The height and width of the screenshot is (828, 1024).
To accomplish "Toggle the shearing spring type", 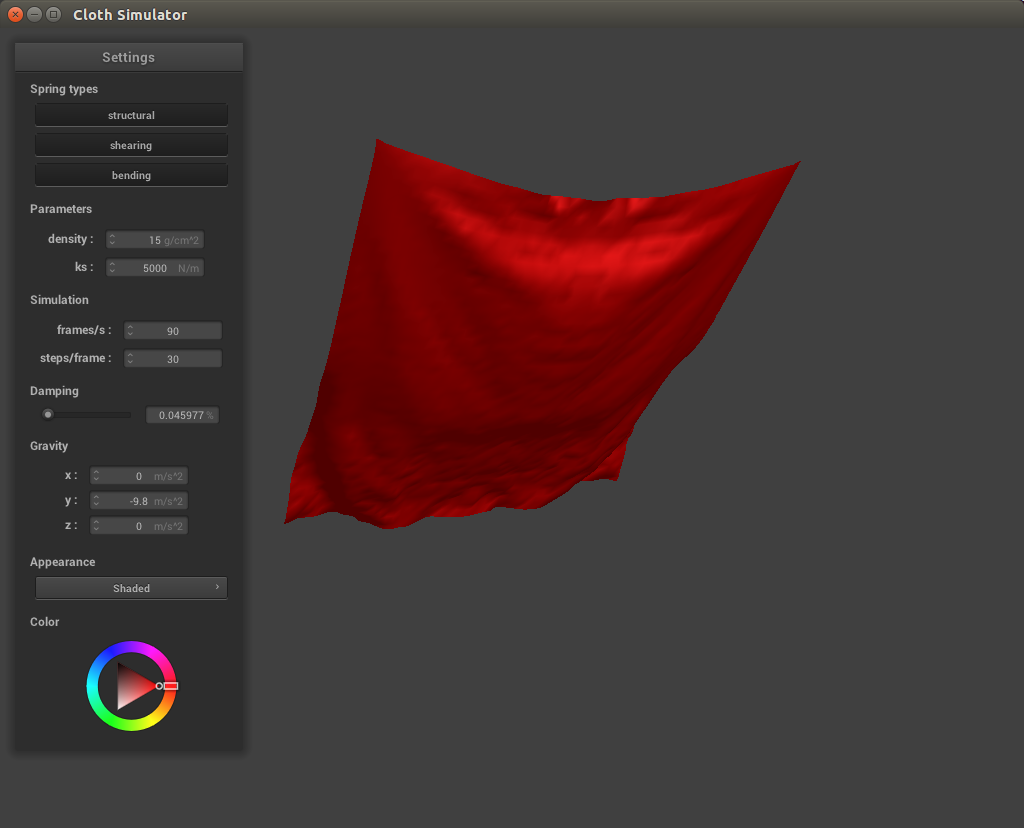I will [x=131, y=145].
